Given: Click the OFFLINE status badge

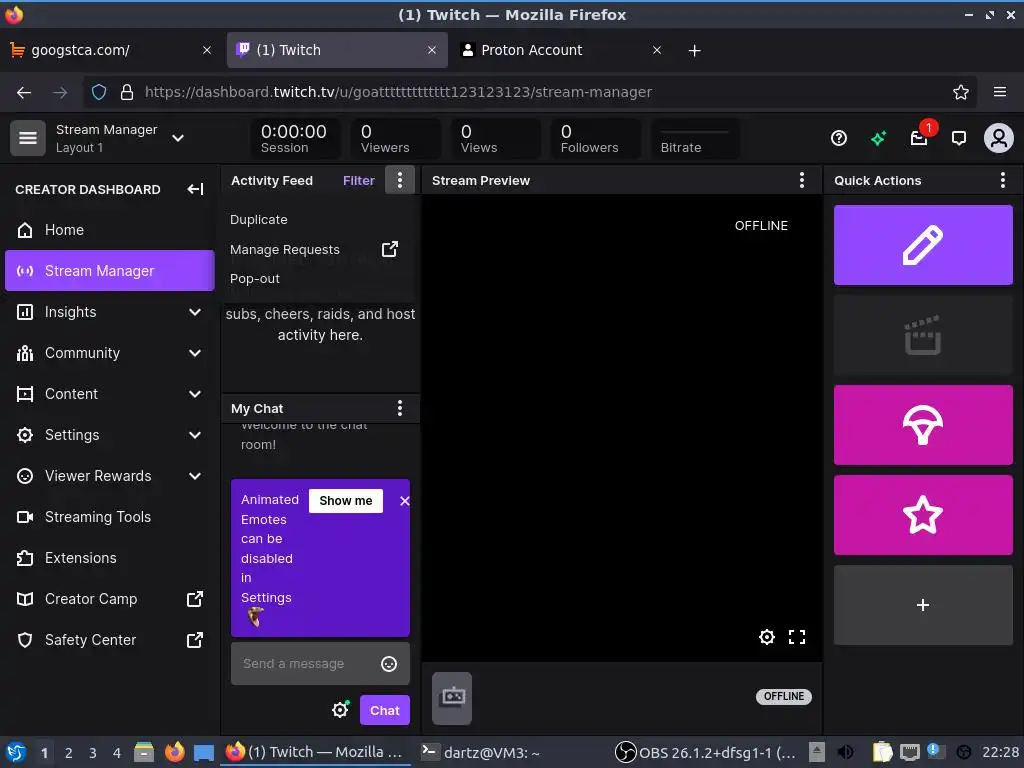Looking at the screenshot, I should click(784, 696).
